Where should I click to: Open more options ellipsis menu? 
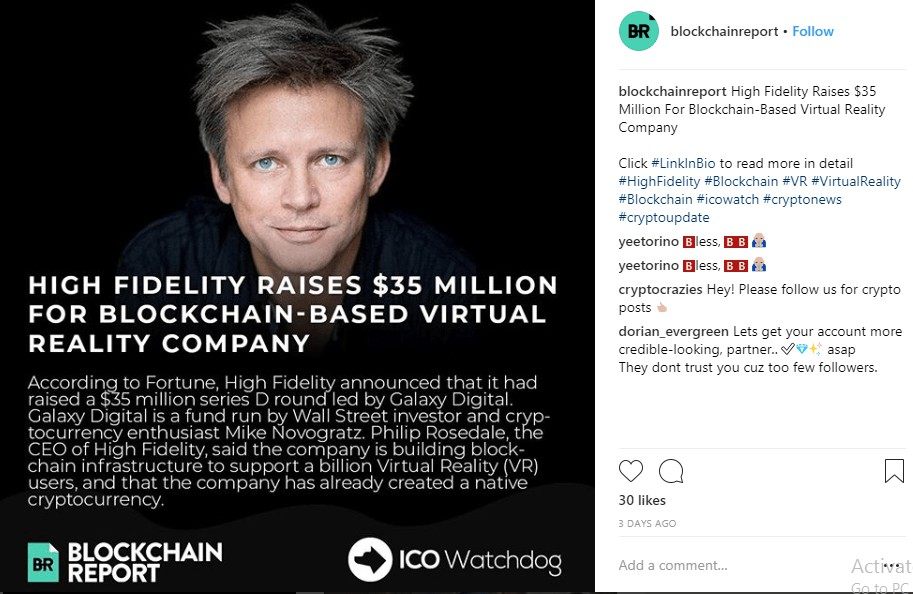point(893,565)
